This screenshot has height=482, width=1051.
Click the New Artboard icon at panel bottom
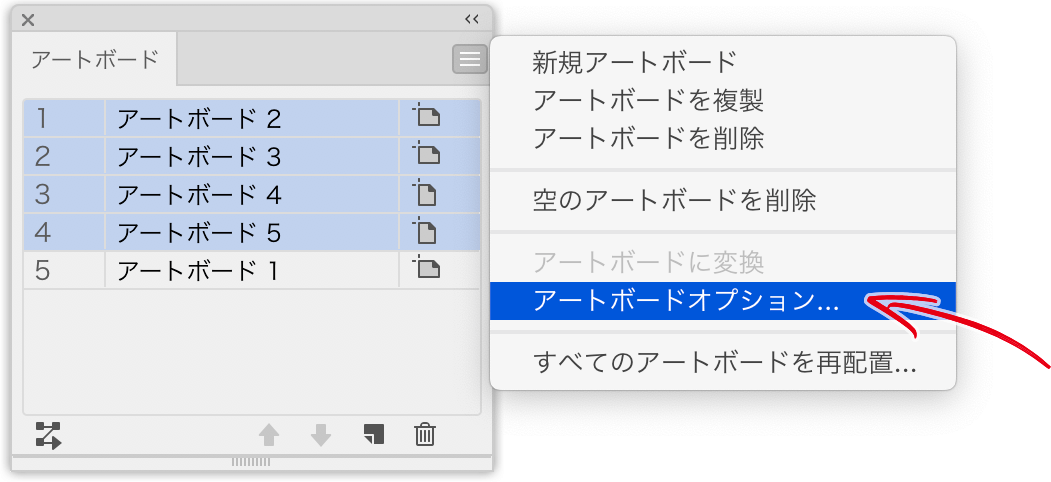pyautogui.click(x=374, y=434)
